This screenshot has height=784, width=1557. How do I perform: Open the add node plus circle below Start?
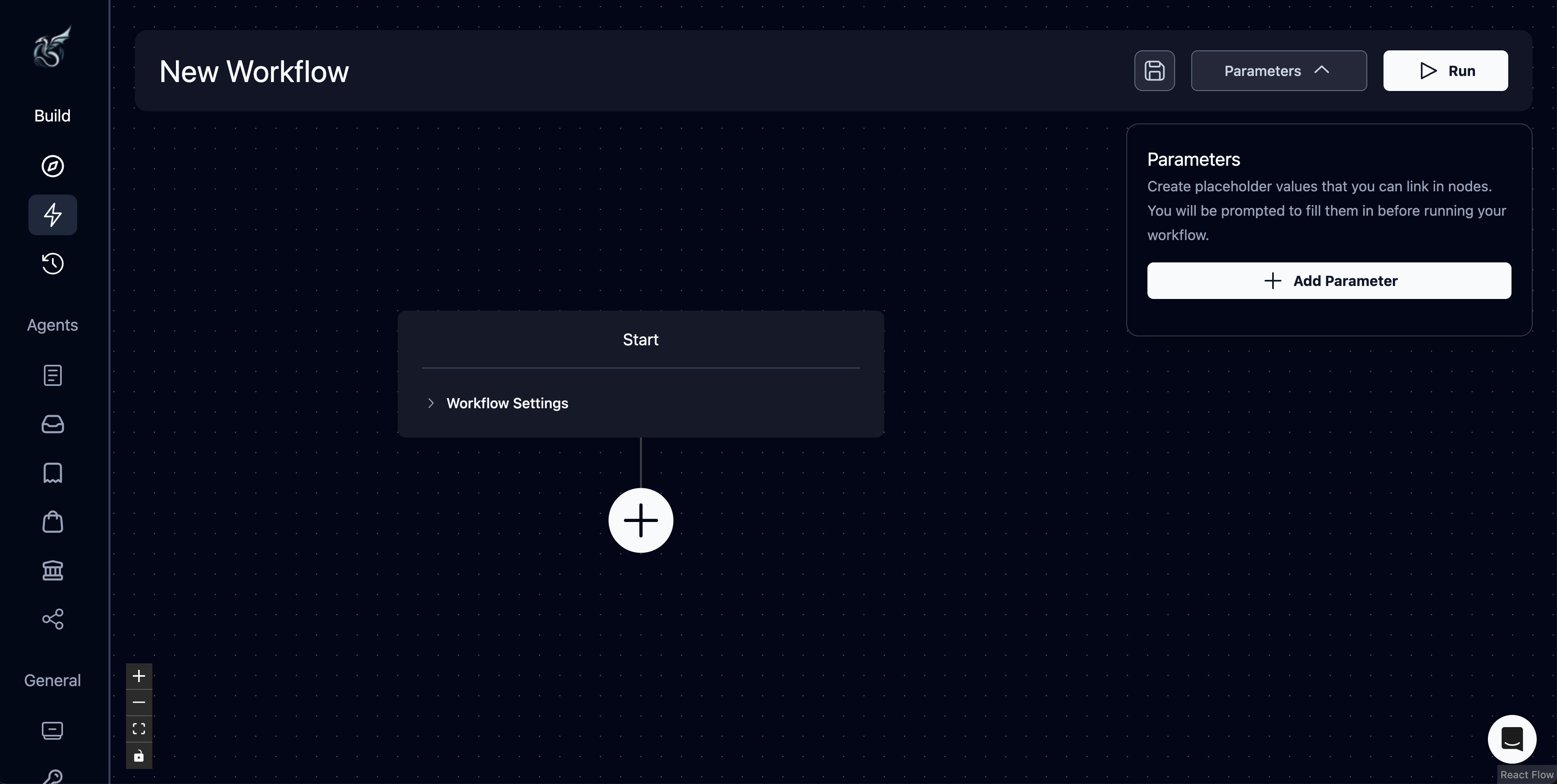[x=640, y=520]
